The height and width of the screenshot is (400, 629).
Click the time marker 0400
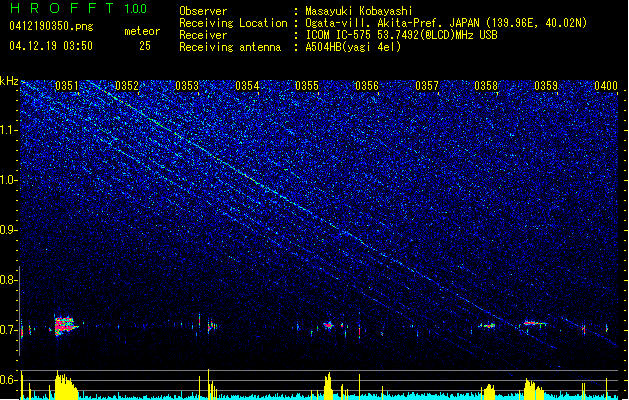(x=606, y=86)
